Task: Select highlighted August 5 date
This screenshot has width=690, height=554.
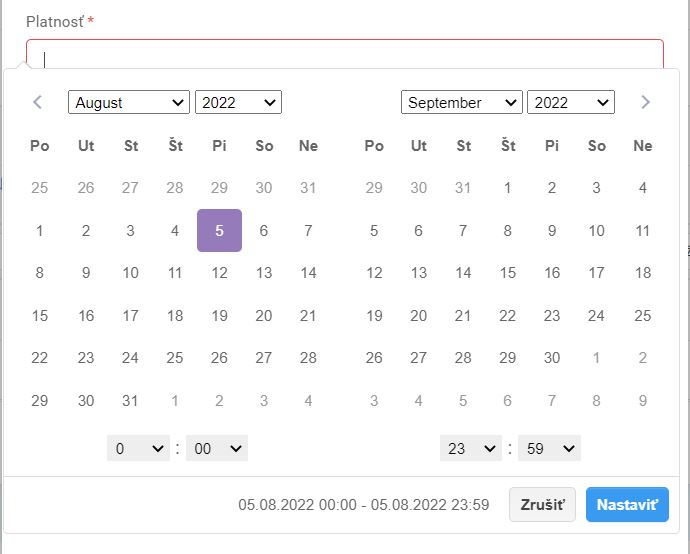Action: 219,231
